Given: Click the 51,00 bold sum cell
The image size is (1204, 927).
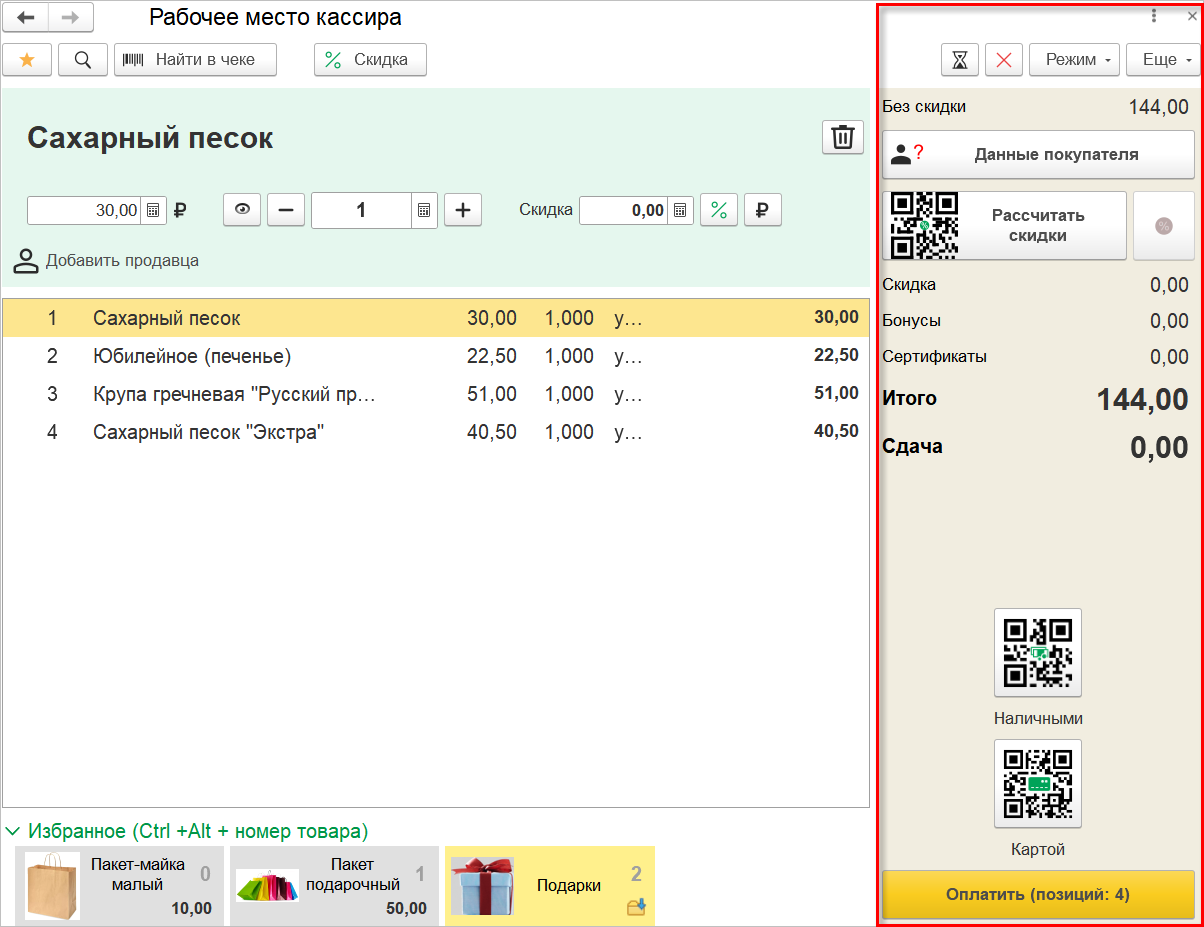Looking at the screenshot, I should coord(836,394).
